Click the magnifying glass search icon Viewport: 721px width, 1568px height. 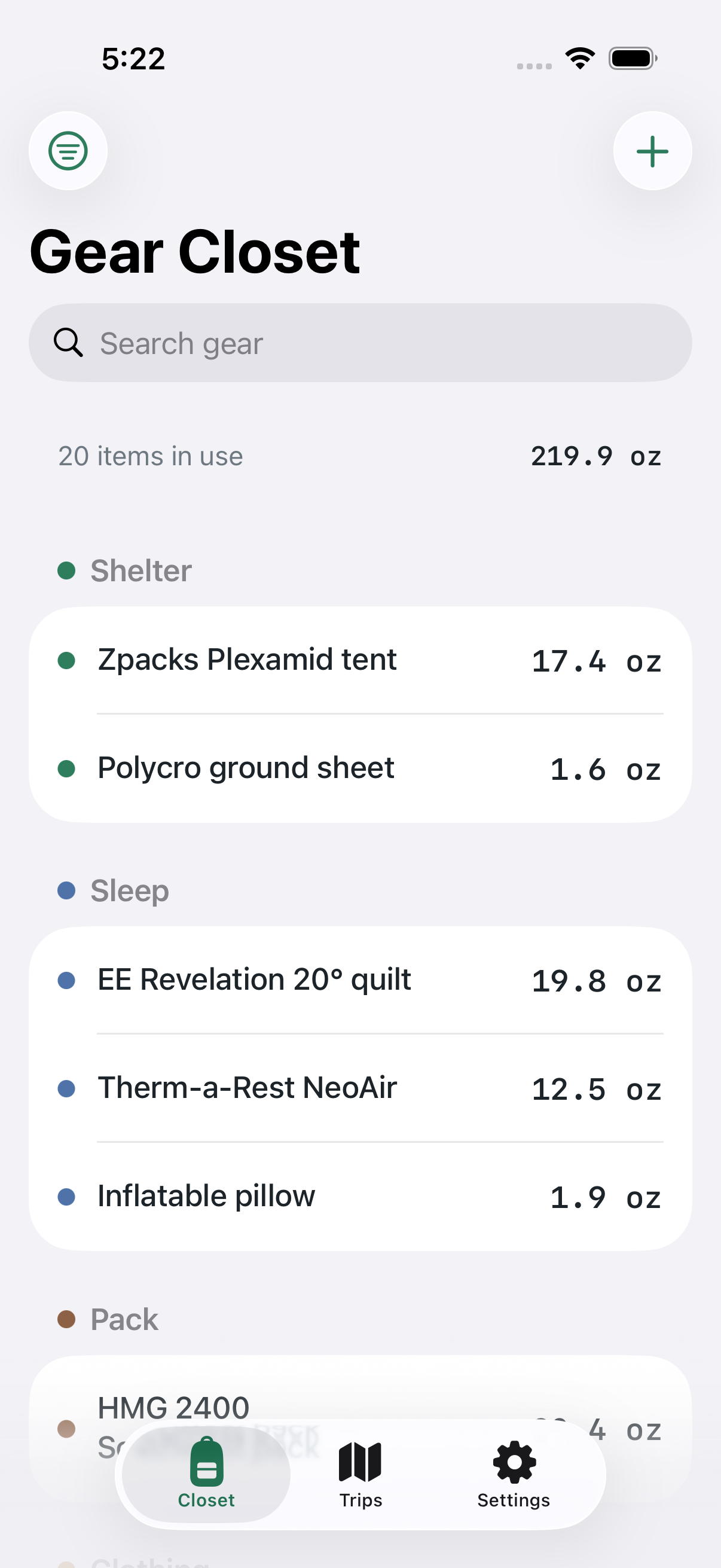click(x=68, y=343)
